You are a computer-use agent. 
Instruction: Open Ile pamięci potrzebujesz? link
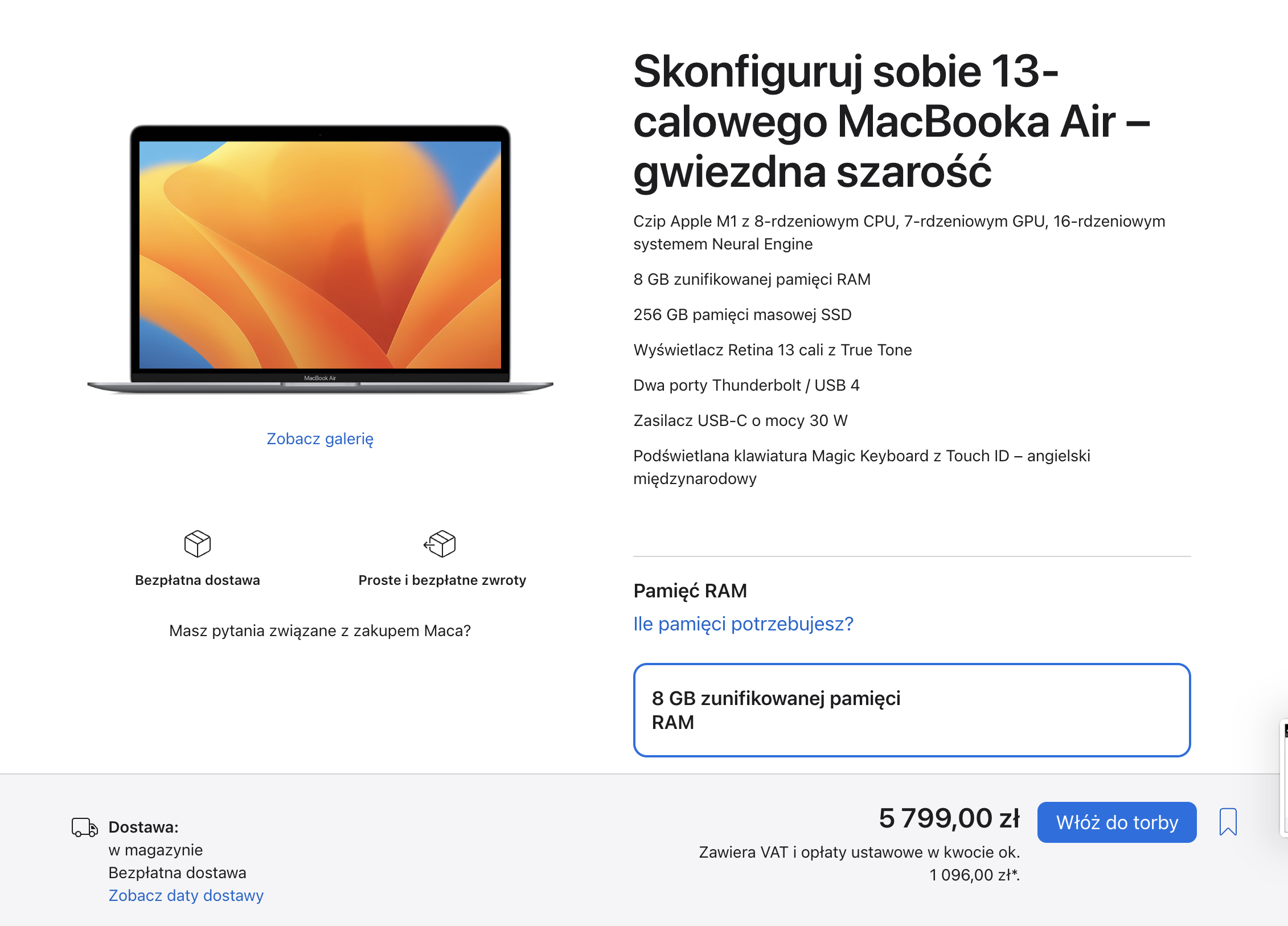coord(743,624)
